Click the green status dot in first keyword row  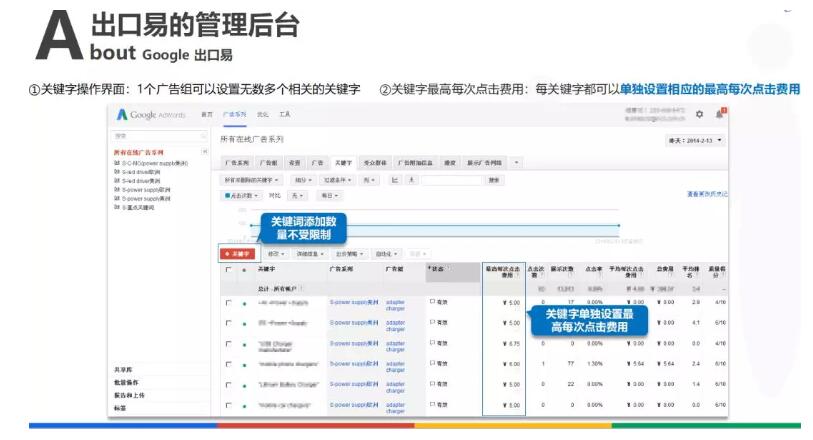243,301
